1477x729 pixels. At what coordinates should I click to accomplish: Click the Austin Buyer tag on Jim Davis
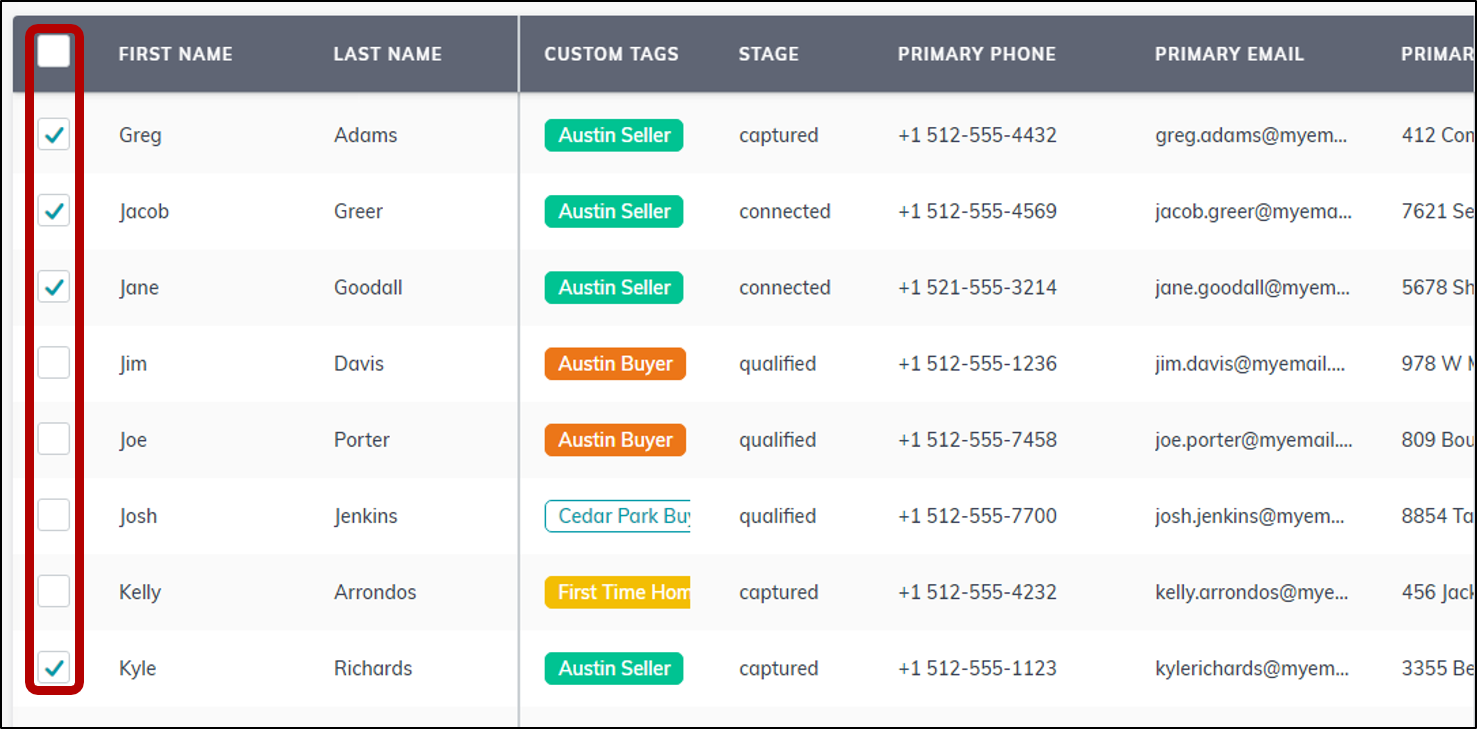(x=614, y=363)
